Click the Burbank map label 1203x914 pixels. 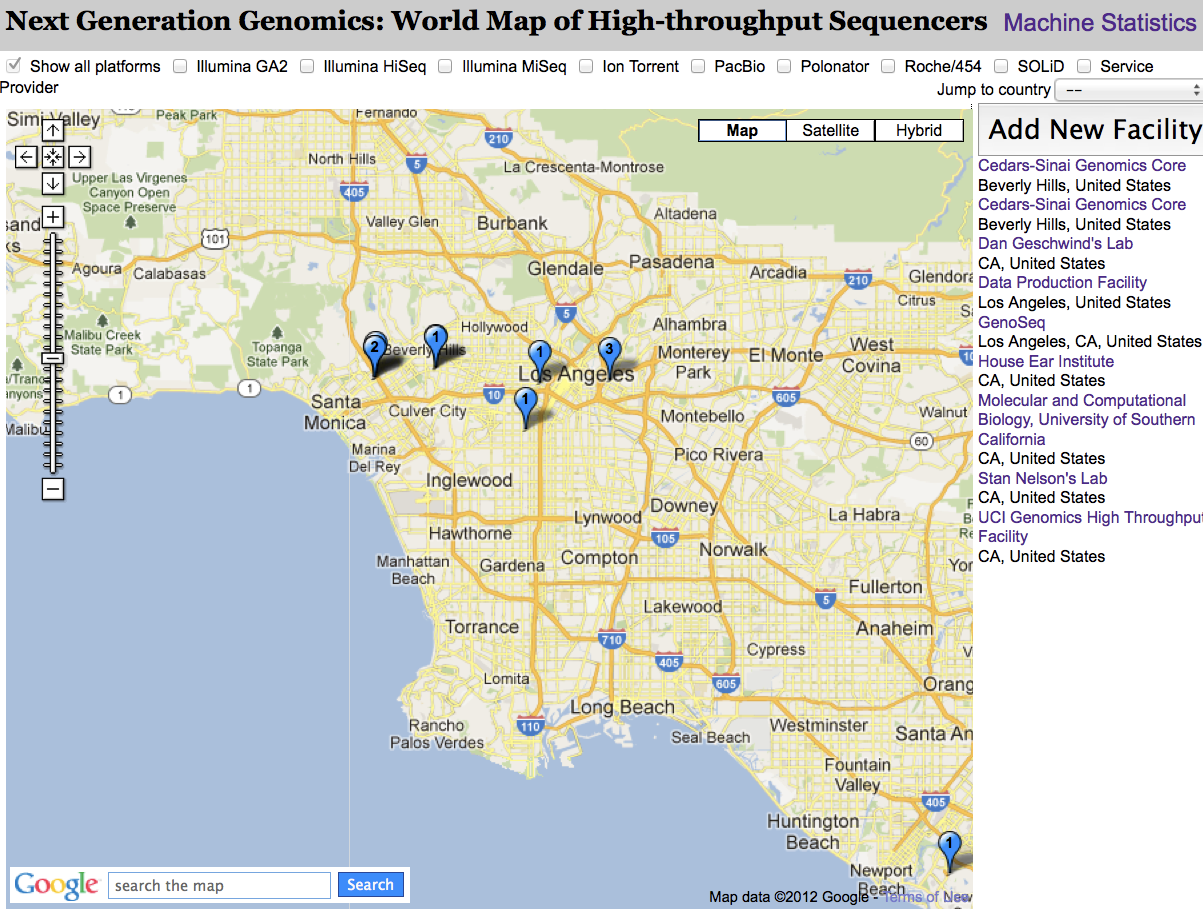512,223
